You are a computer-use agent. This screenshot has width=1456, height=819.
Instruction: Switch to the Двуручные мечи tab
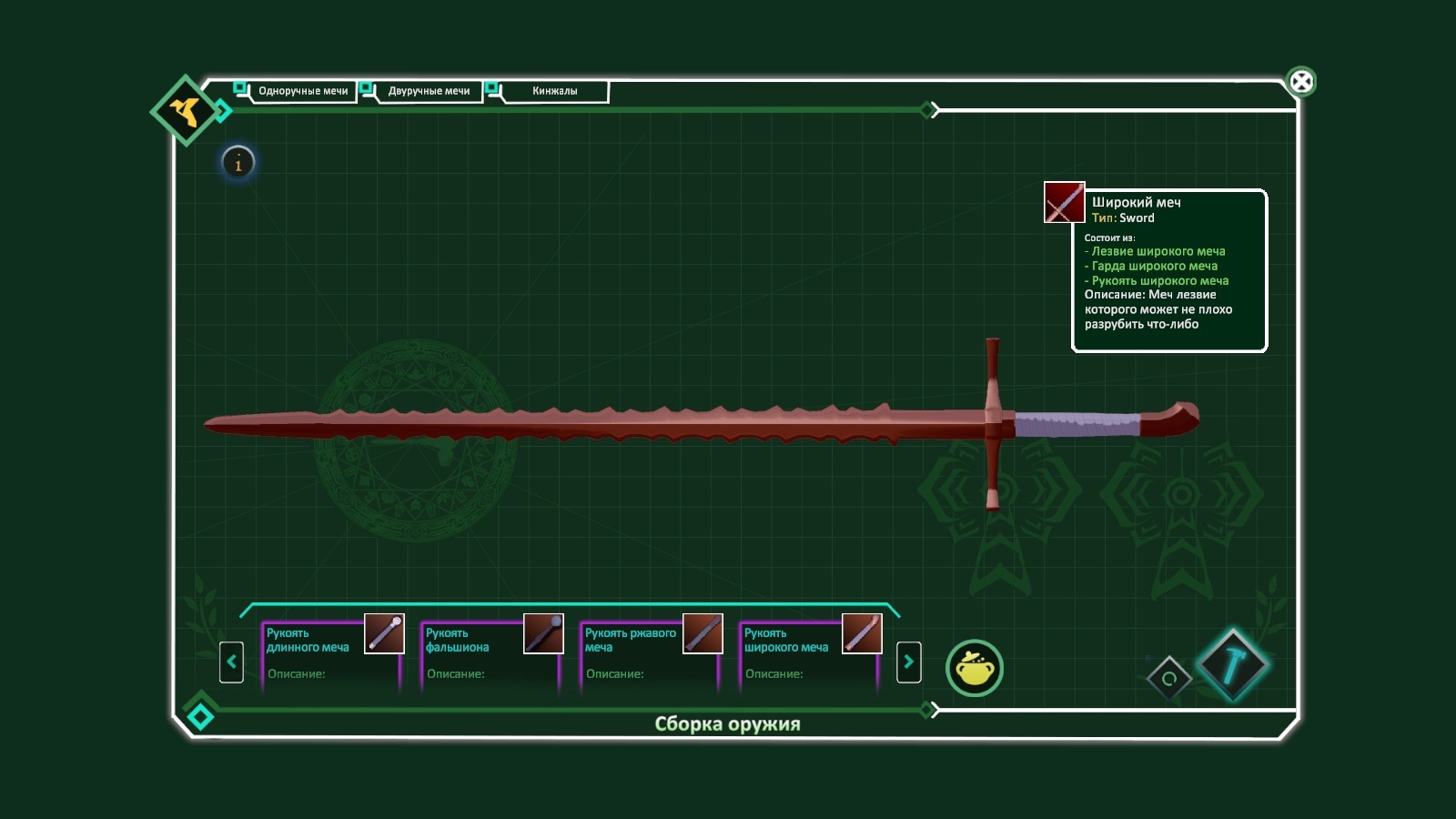pyautogui.click(x=428, y=91)
